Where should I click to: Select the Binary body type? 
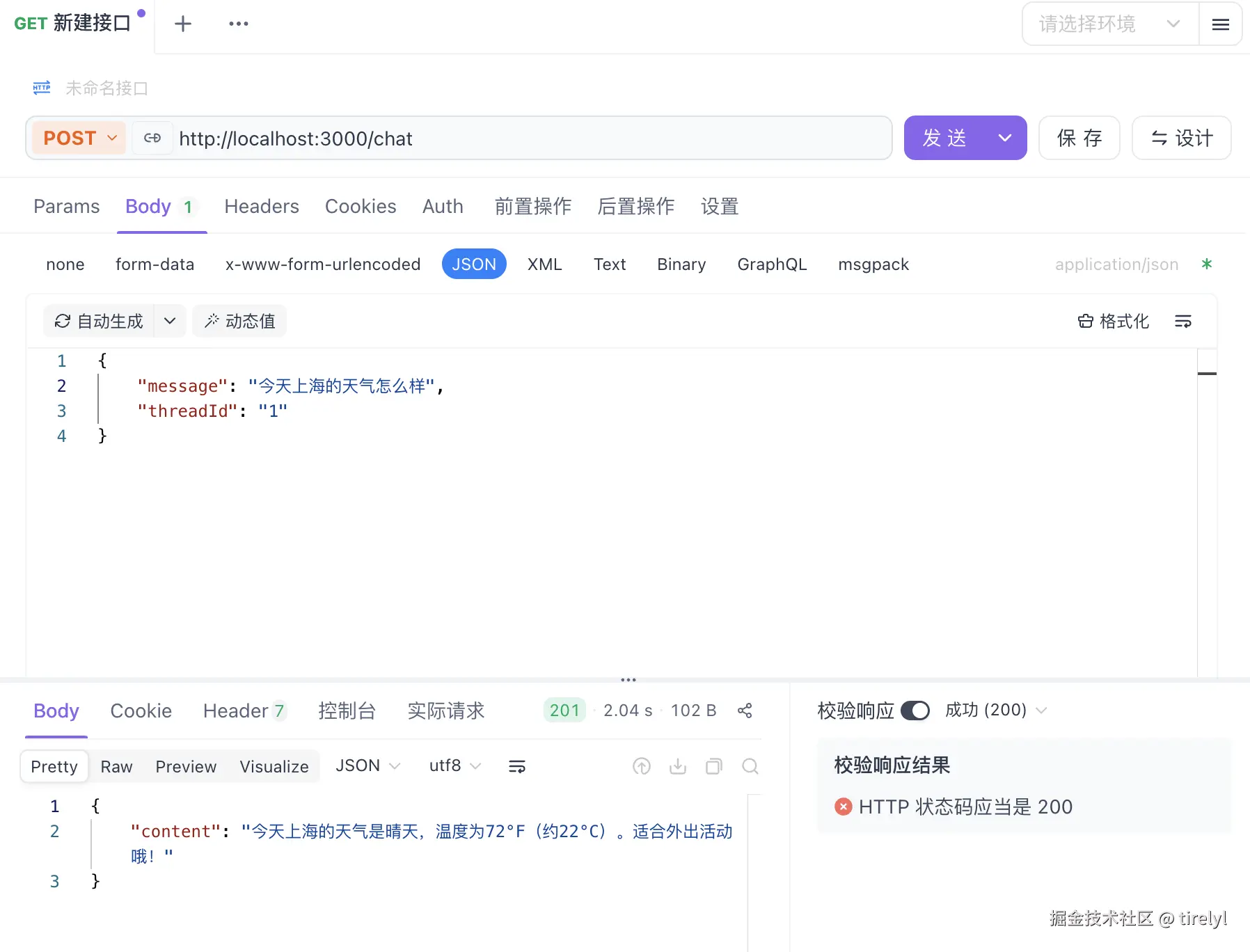coord(681,264)
